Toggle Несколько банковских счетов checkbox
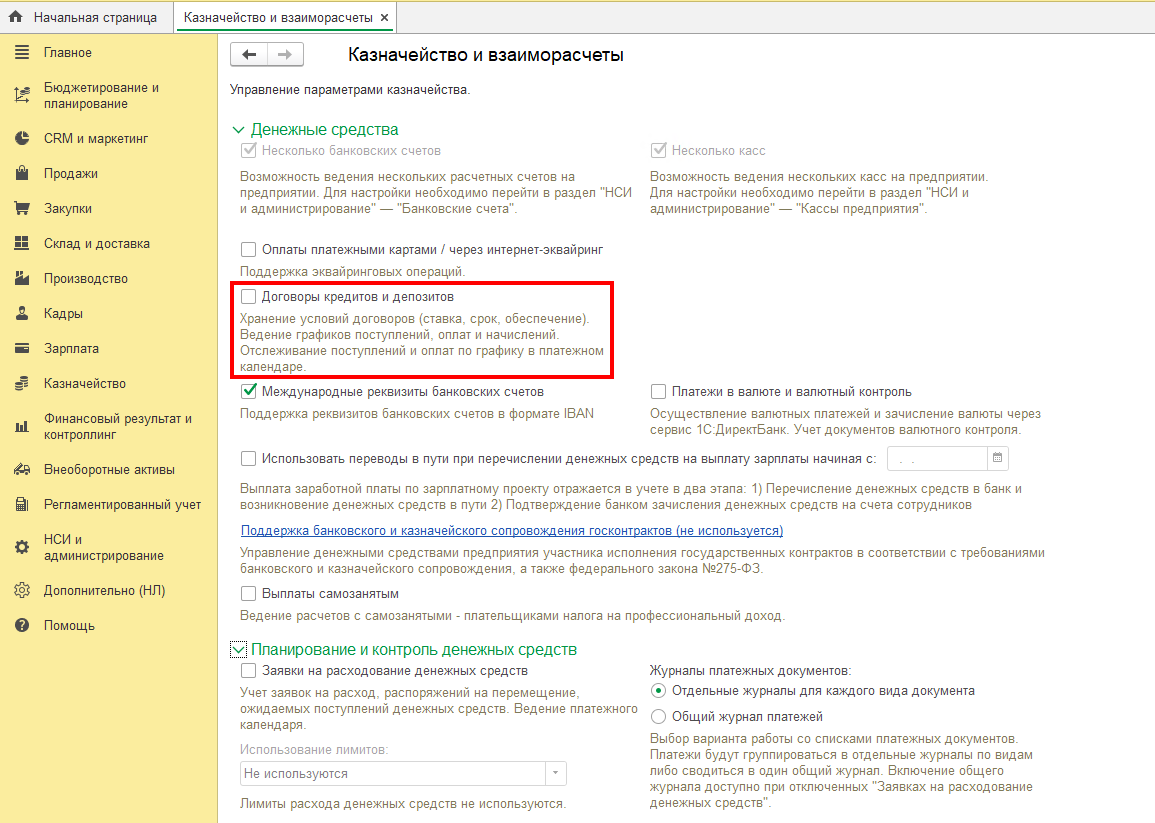The height and width of the screenshot is (823, 1155). pyautogui.click(x=249, y=150)
